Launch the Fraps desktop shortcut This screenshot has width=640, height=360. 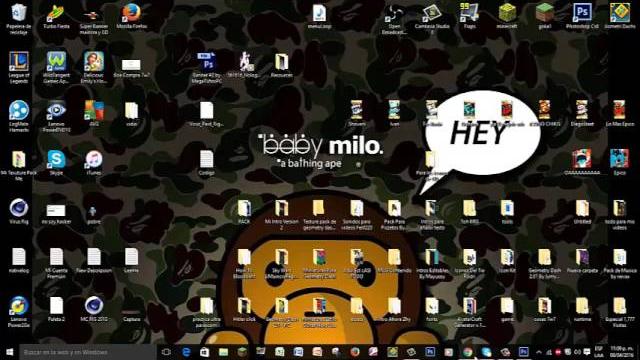[x=469, y=16]
